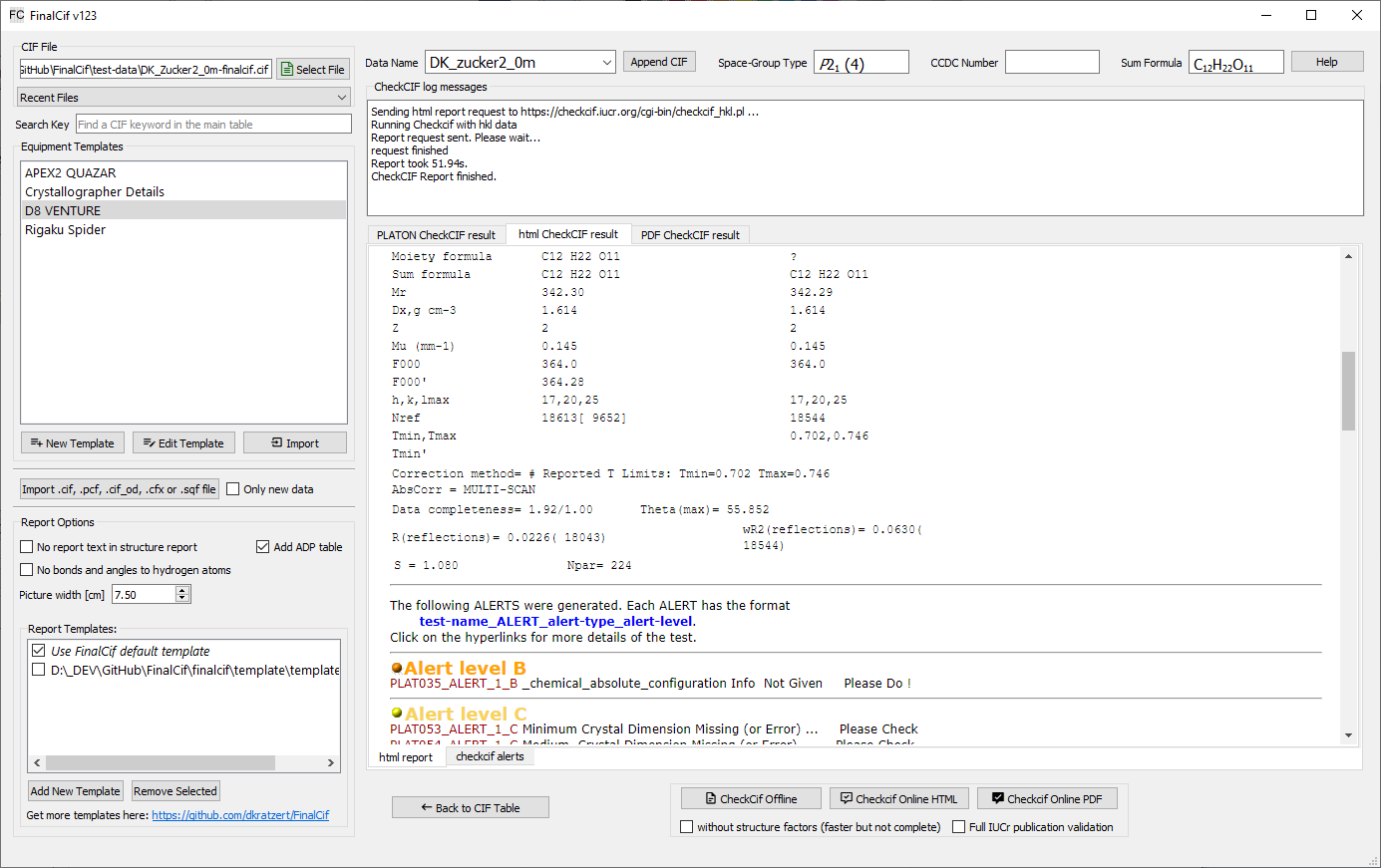Click the New Template icon button

point(72,443)
